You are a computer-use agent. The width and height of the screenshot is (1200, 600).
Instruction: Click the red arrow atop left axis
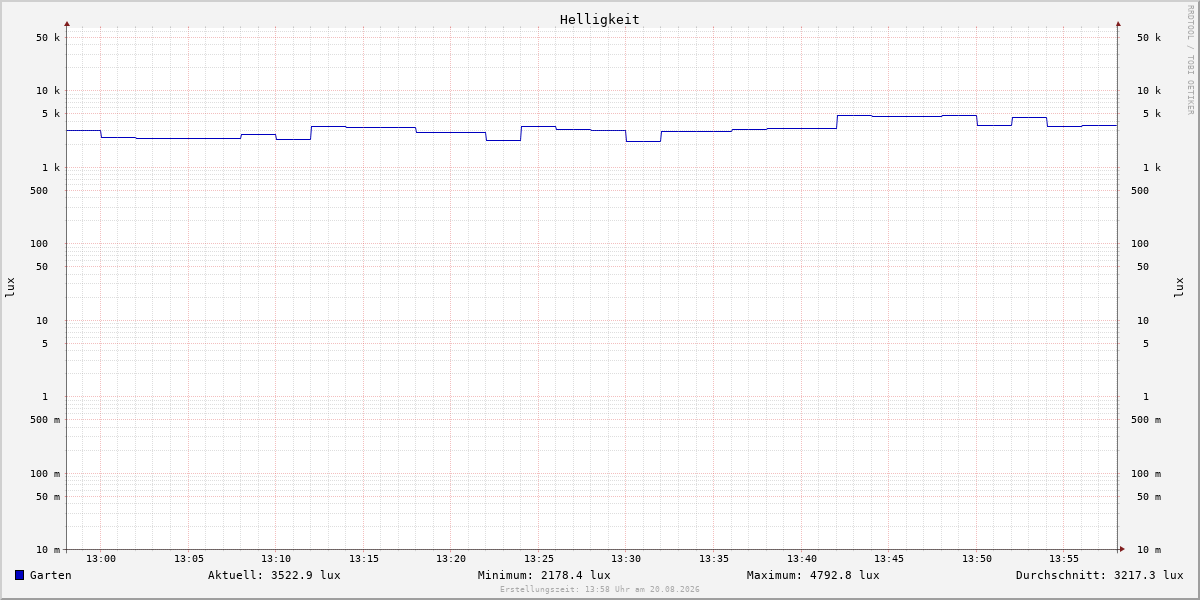click(x=67, y=23)
